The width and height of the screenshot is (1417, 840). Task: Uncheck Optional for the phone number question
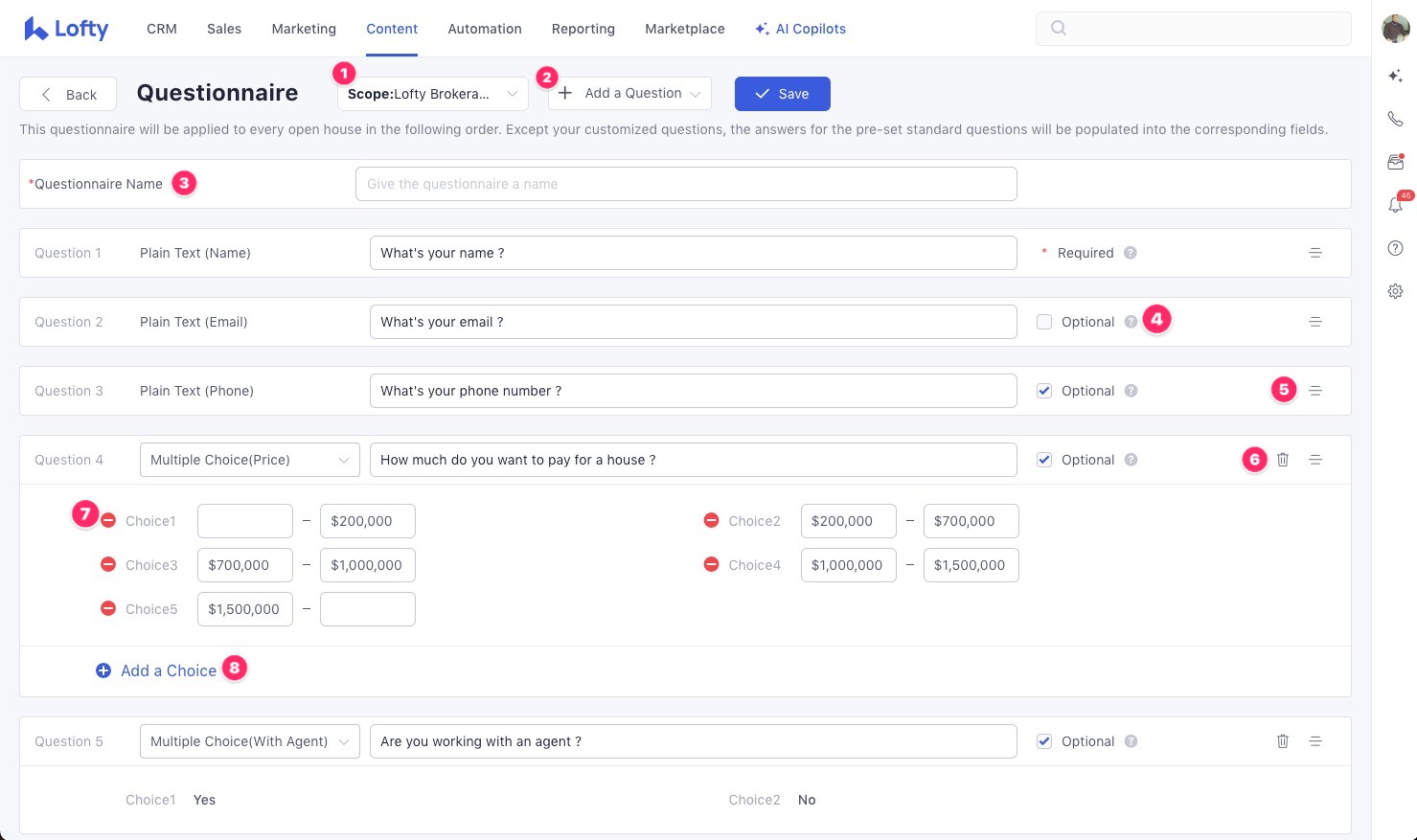click(x=1044, y=391)
